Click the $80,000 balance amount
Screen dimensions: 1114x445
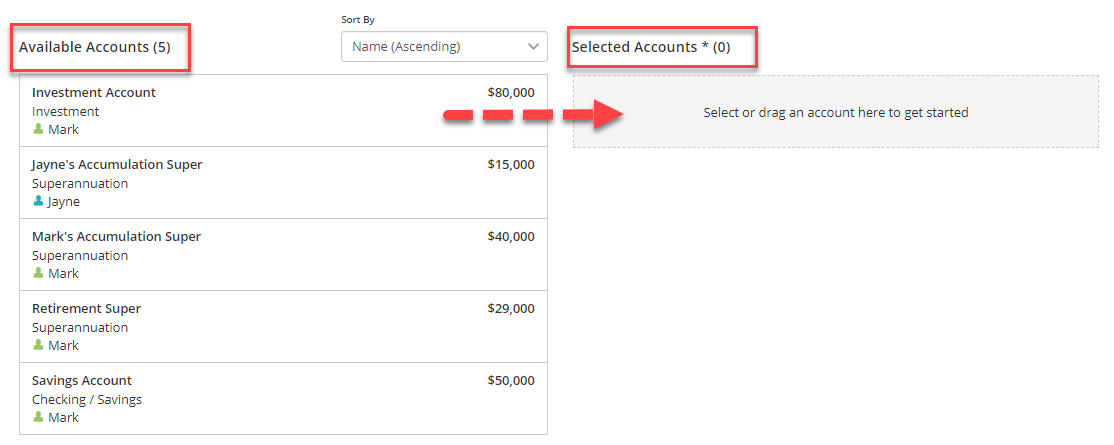pos(511,92)
